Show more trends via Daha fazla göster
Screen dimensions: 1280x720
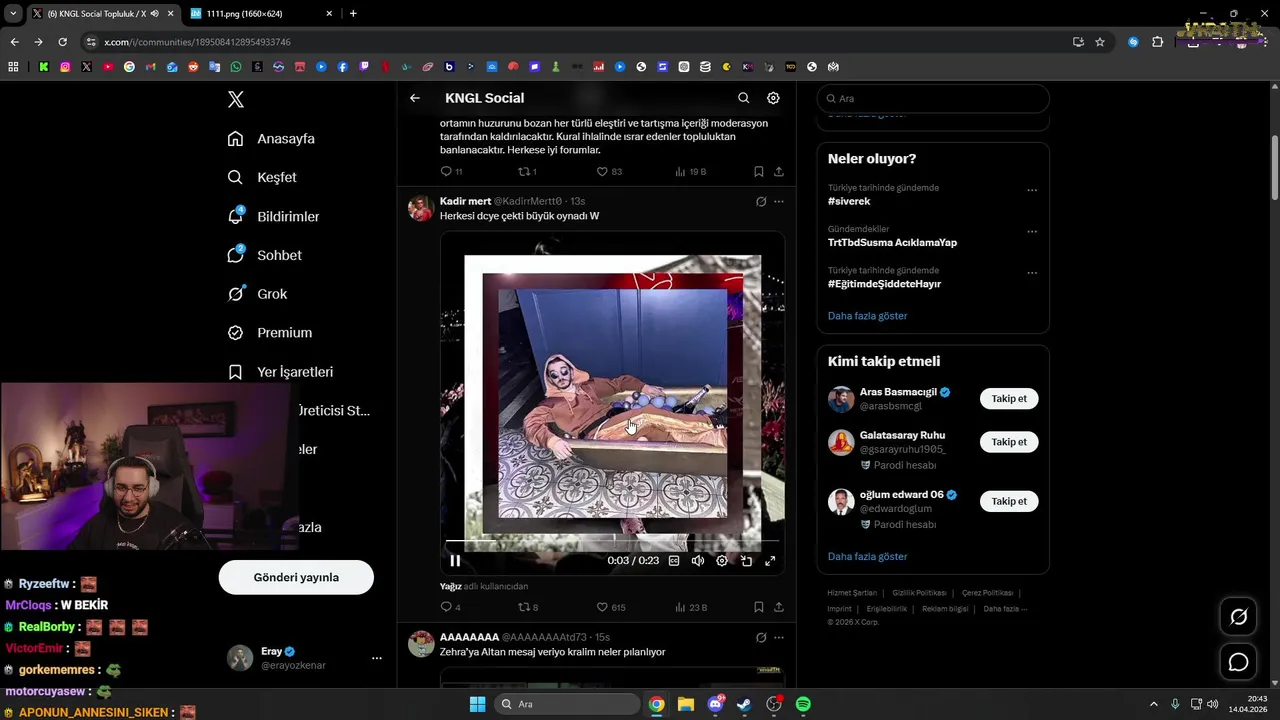(867, 316)
